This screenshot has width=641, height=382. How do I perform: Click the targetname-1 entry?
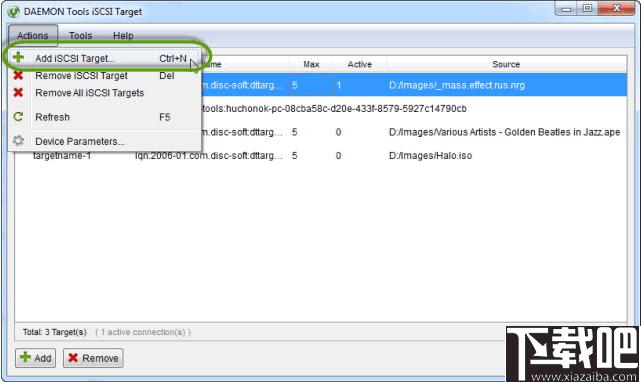pyautogui.click(x=62, y=156)
